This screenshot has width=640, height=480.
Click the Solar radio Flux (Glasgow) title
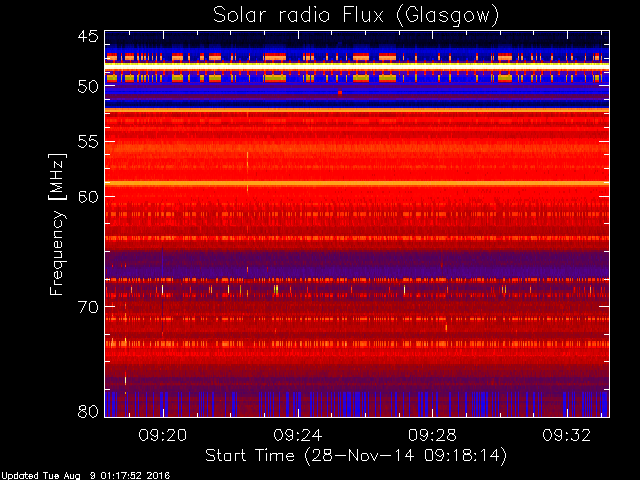[x=356, y=15]
